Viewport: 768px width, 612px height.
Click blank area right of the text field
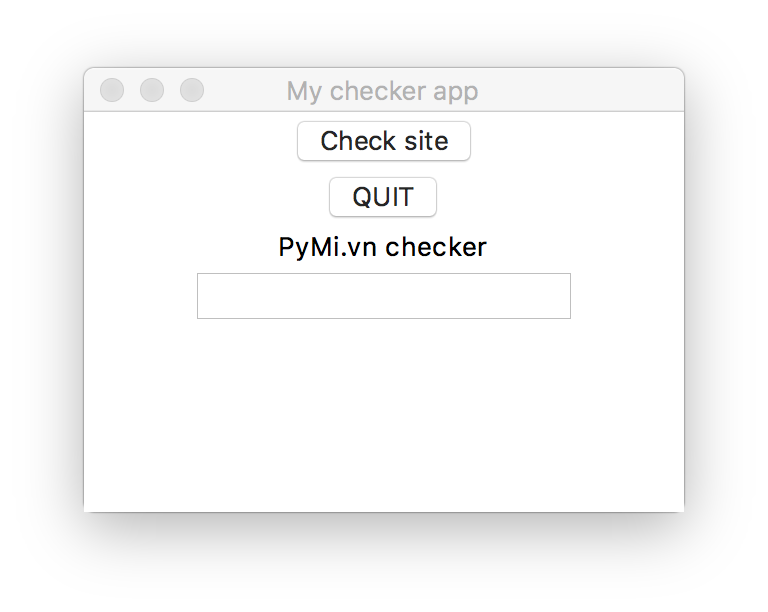point(627,296)
